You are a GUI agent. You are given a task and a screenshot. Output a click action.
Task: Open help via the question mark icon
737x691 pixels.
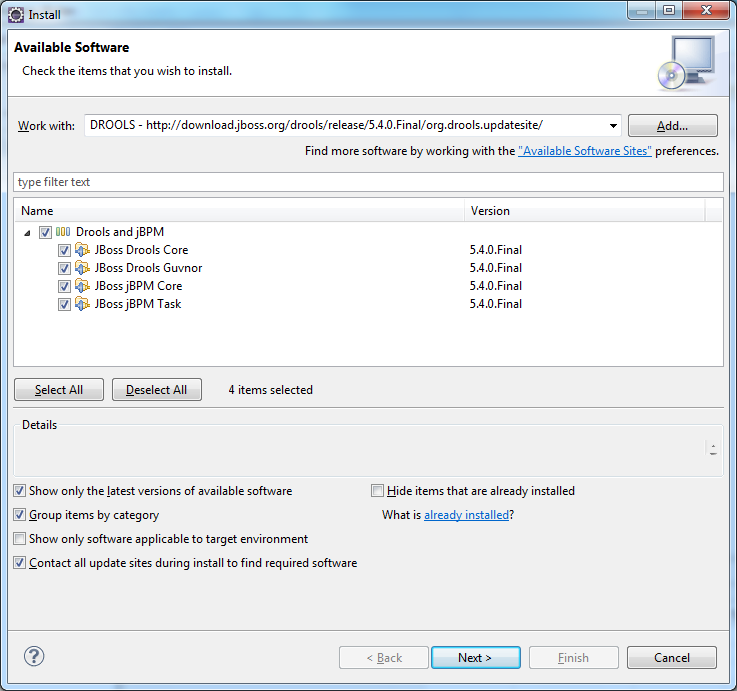(34, 656)
